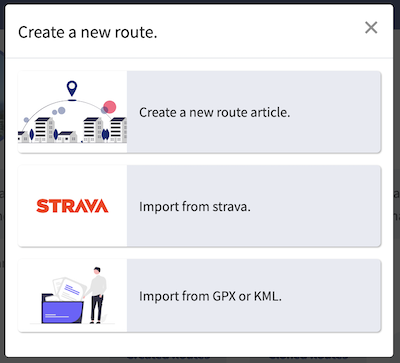The height and width of the screenshot is (363, 400).
Task: Click the city skyline route illustration
Action: tap(72, 112)
